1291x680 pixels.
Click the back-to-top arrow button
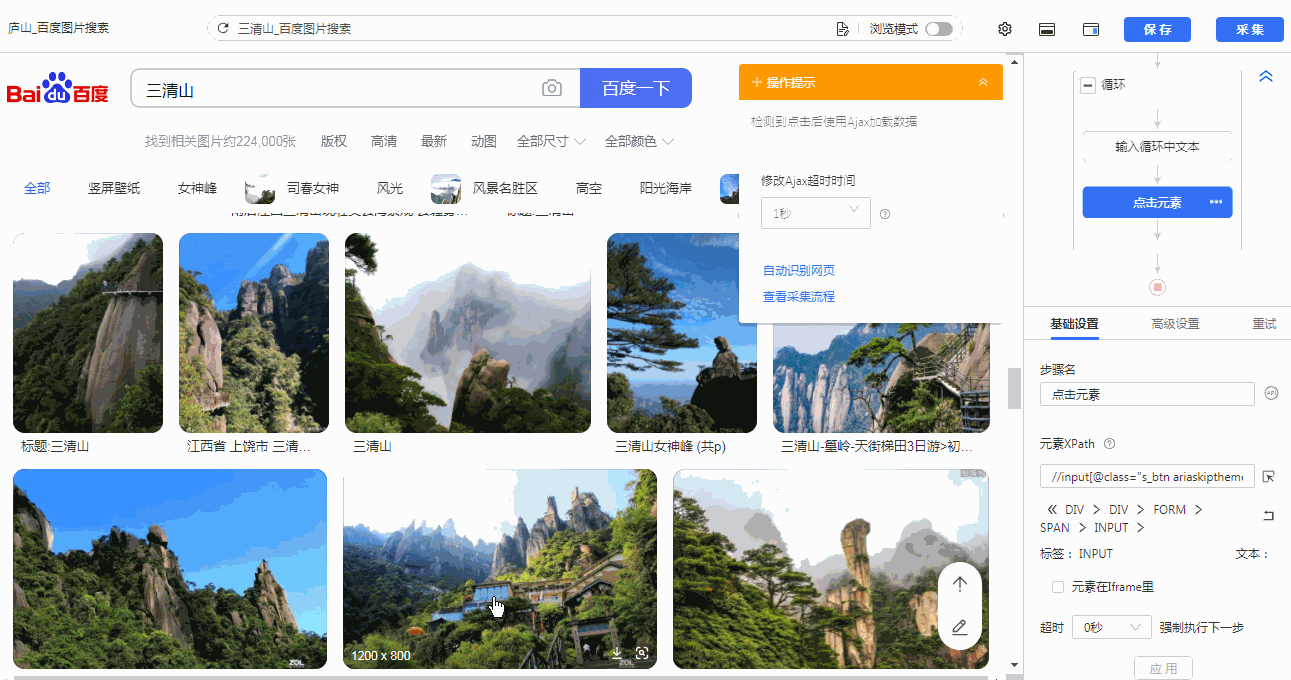(960, 584)
